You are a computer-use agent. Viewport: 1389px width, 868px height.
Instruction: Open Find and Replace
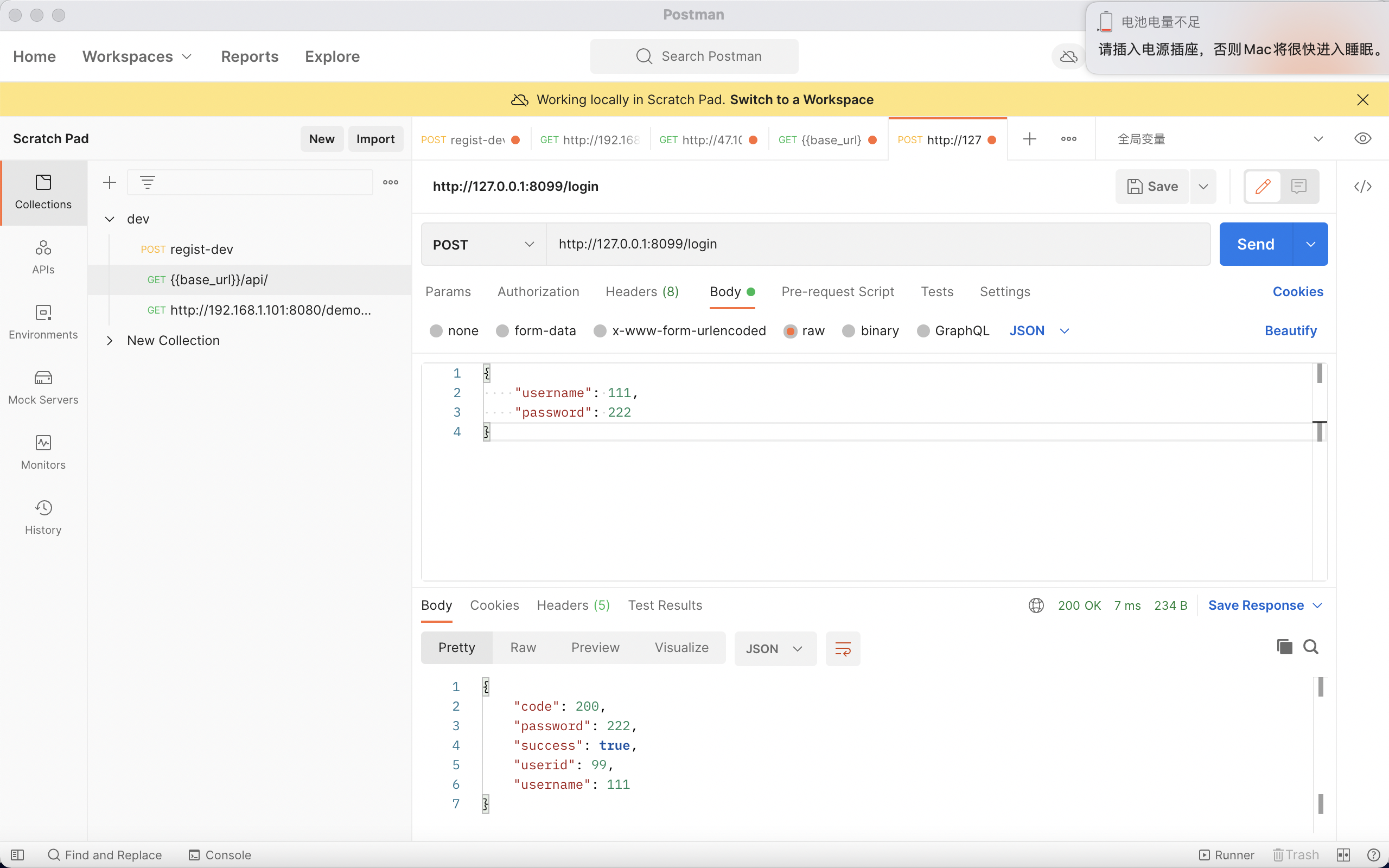[x=105, y=855]
